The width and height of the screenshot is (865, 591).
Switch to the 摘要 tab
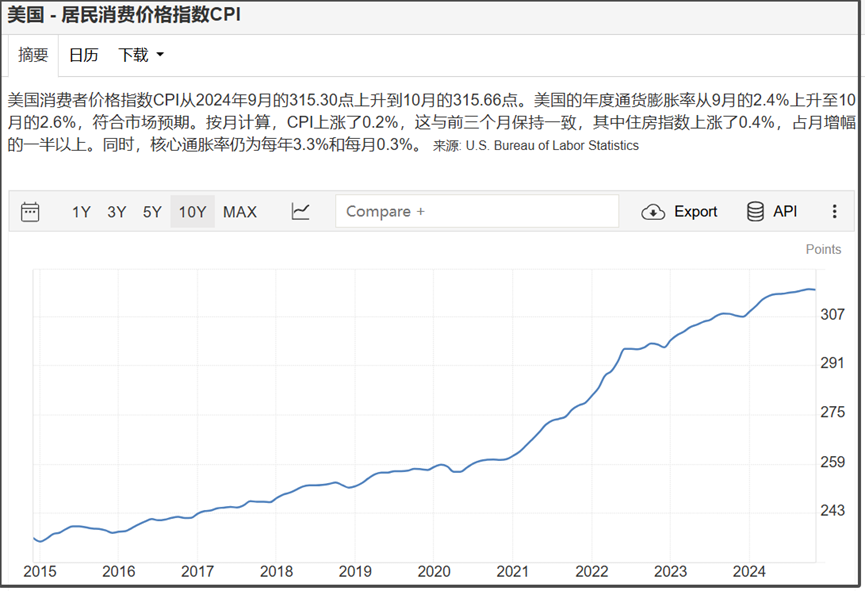pyautogui.click(x=33, y=55)
